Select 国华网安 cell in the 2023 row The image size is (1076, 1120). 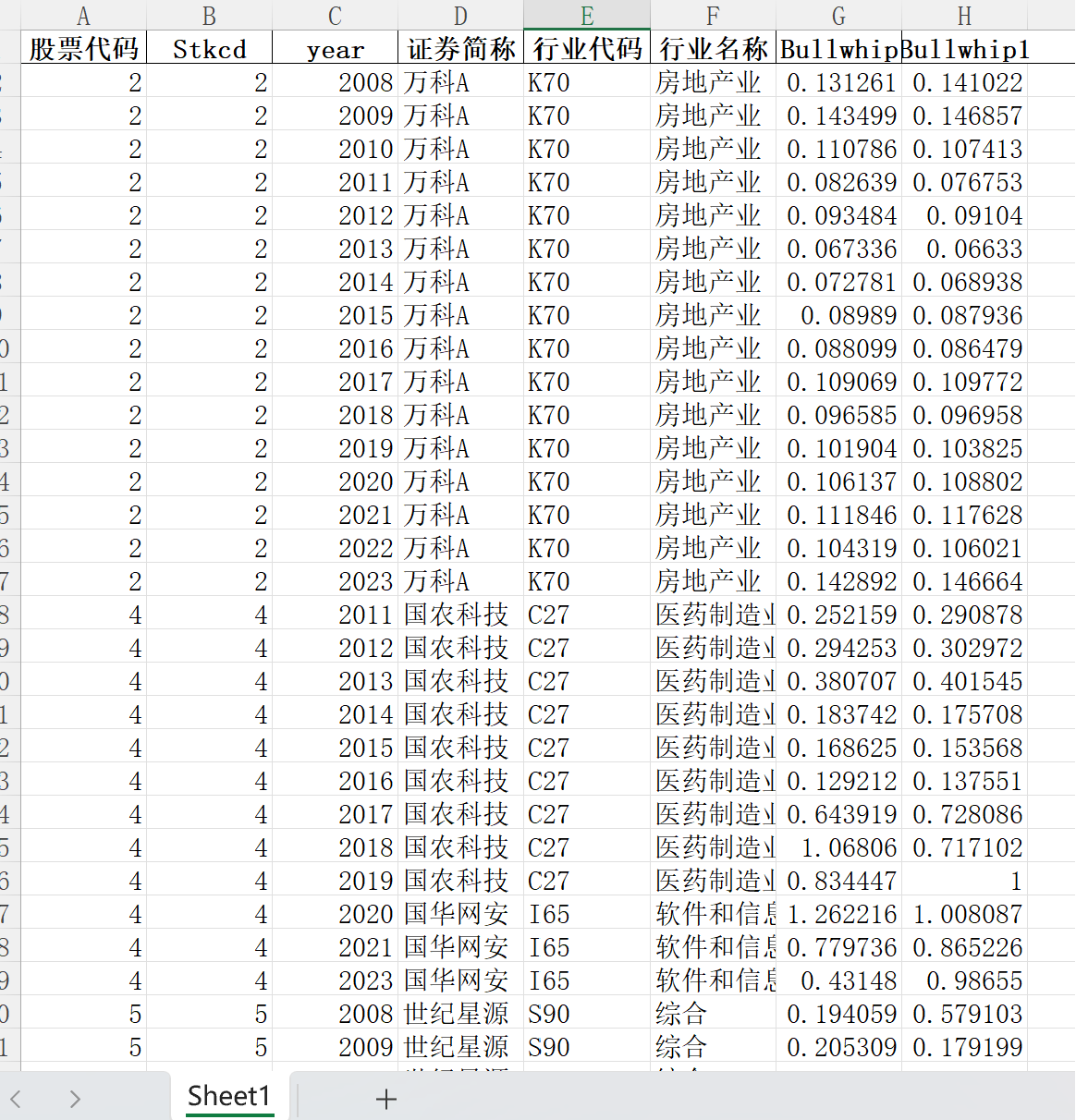pyautogui.click(x=460, y=980)
